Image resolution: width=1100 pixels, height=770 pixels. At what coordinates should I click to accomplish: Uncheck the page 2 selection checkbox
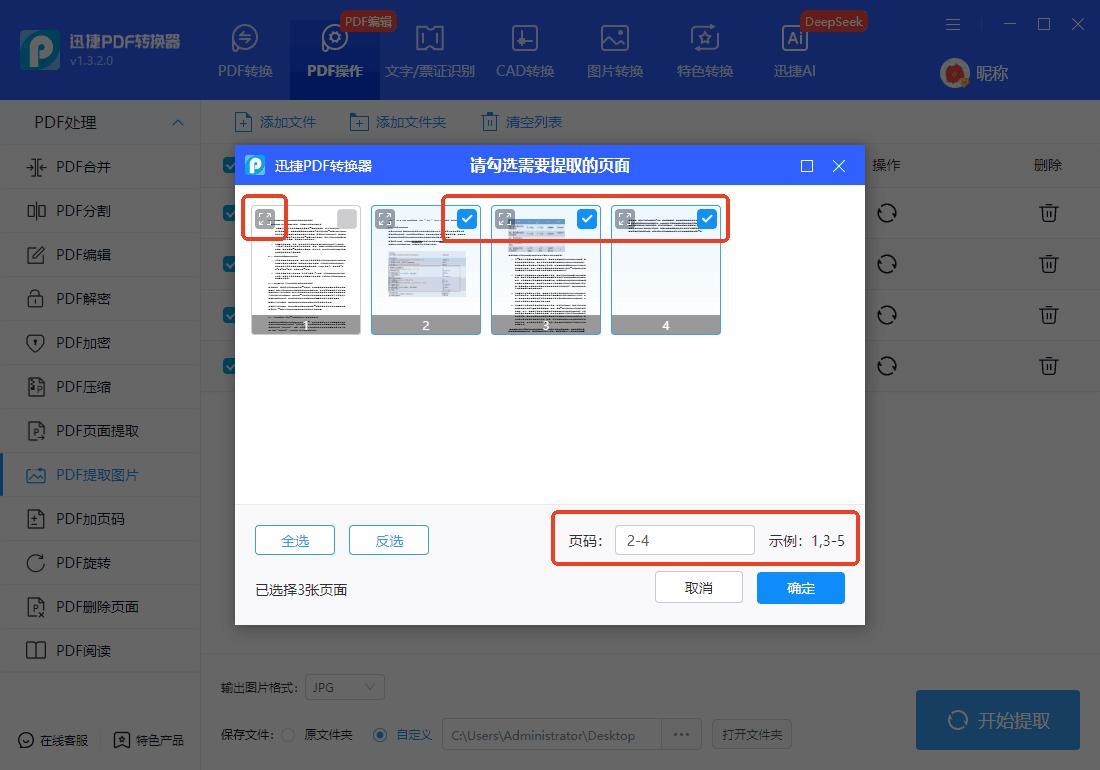point(467,219)
